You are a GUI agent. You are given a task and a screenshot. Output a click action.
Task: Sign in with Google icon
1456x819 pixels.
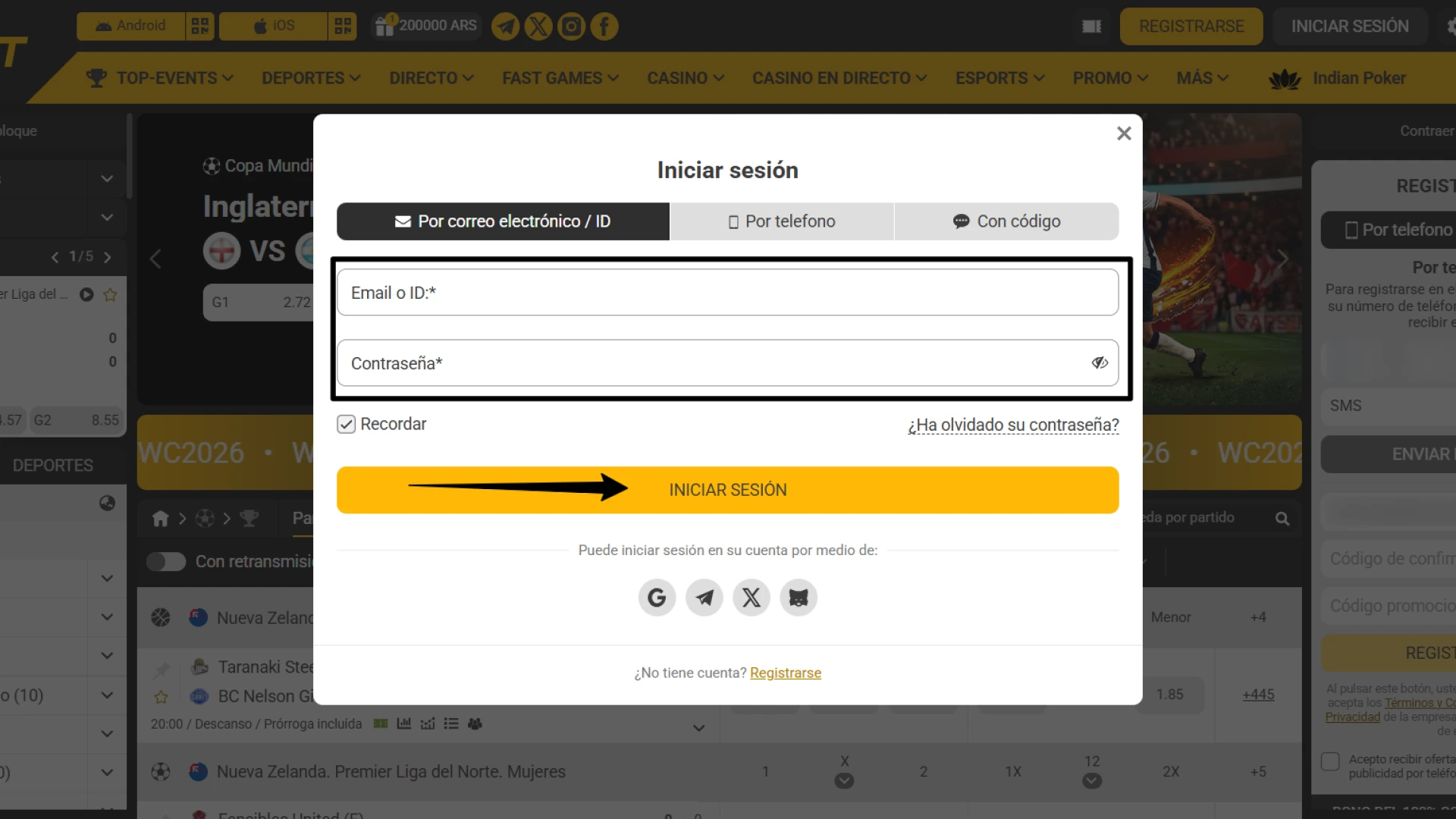(x=657, y=598)
